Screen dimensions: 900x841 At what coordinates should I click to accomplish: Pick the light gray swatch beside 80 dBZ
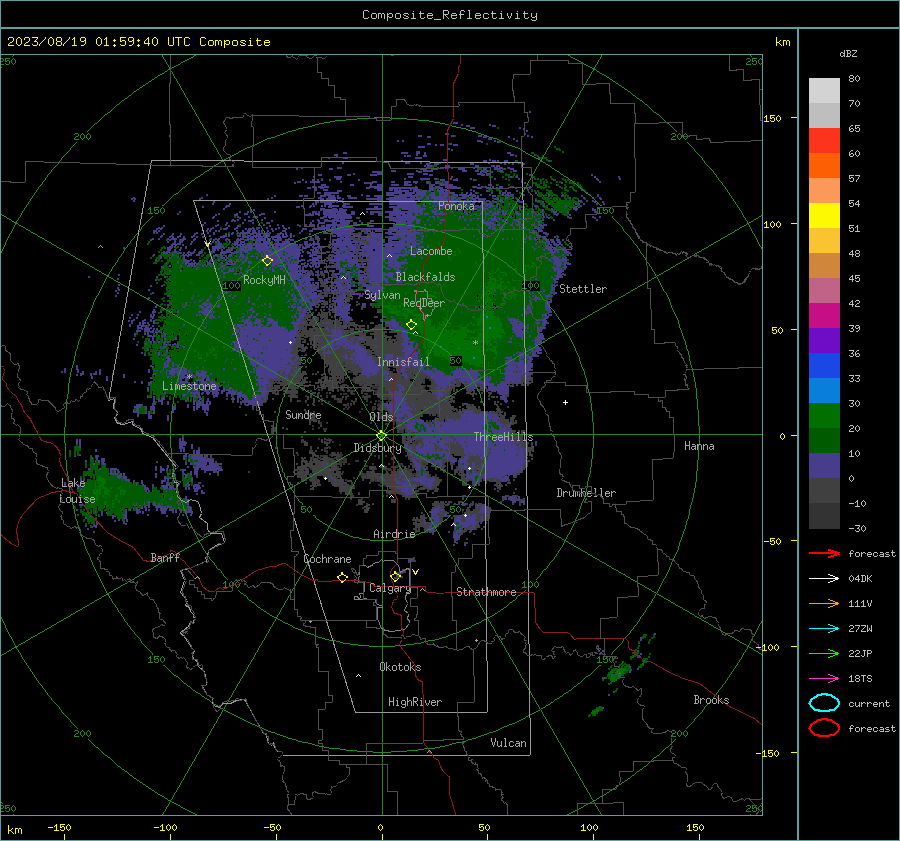click(x=824, y=91)
